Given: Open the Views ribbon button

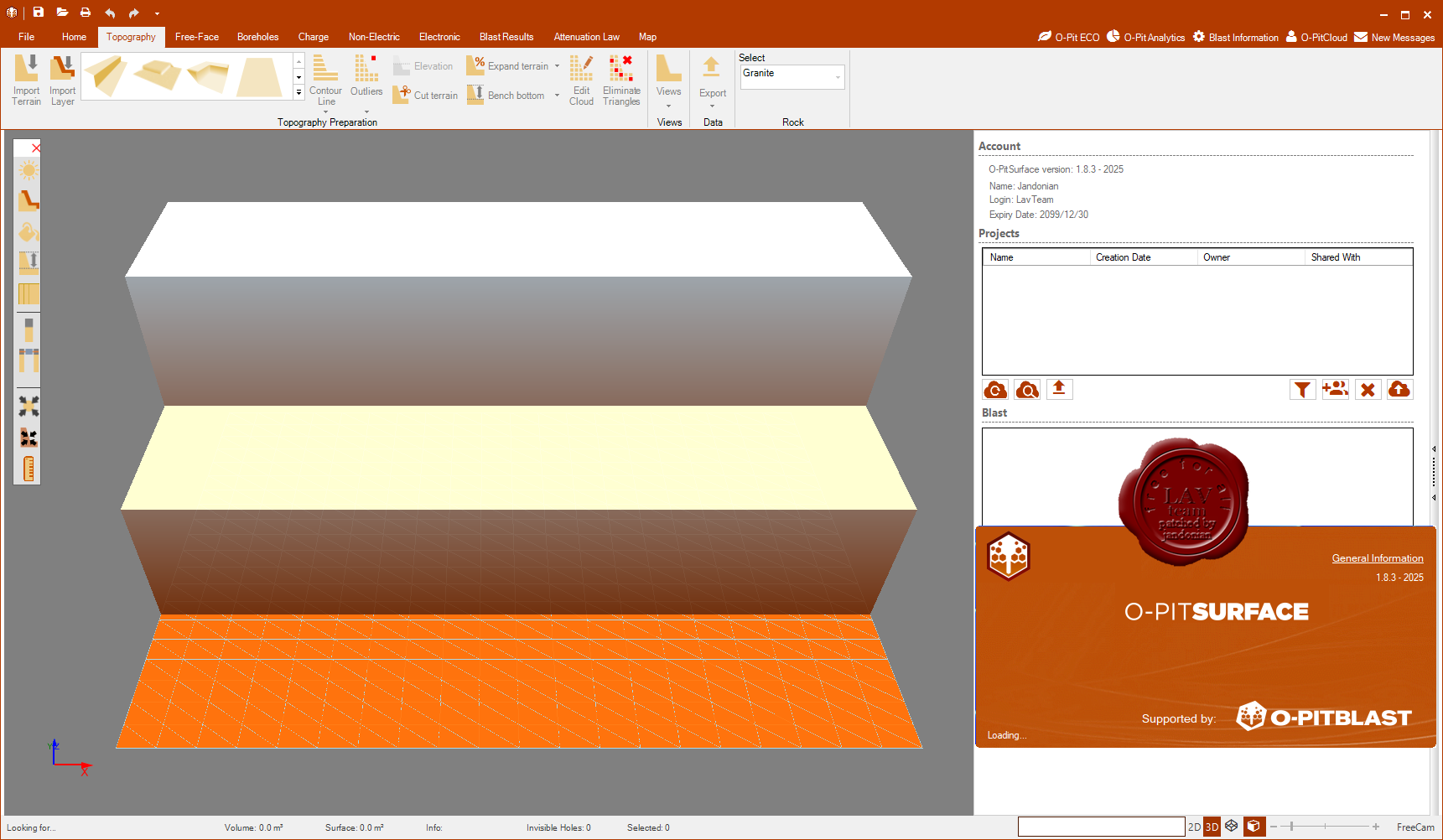Looking at the screenshot, I should 668,75.
